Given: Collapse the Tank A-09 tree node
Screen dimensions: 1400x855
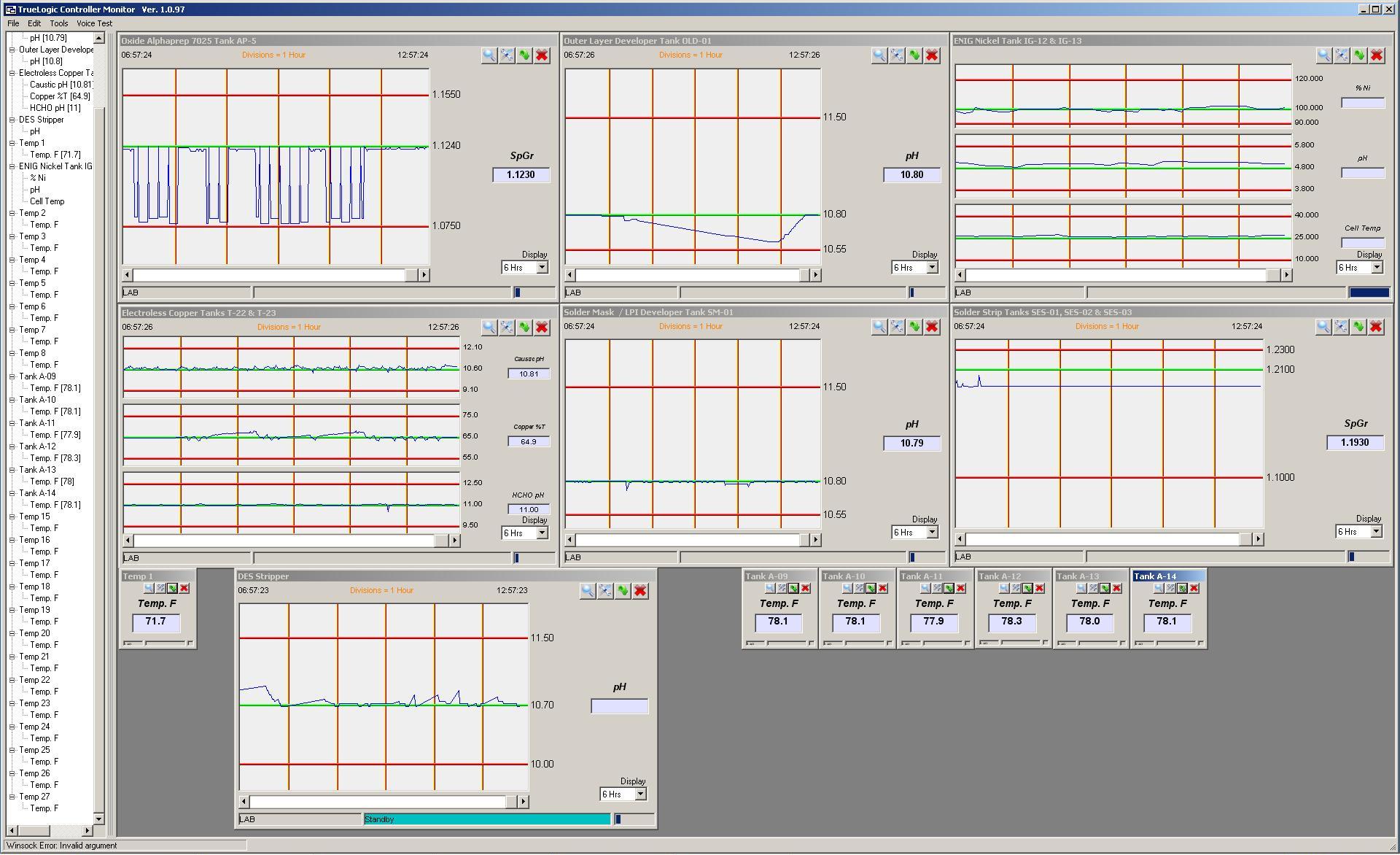Looking at the screenshot, I should pos(12,376).
